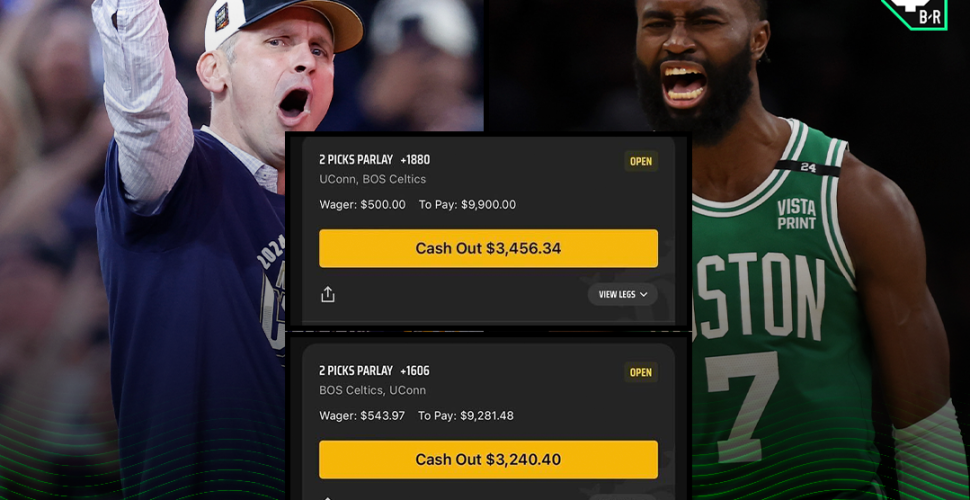Expand VIEW LEGS for the first parlay
This screenshot has height=500, width=970.
pos(622,295)
